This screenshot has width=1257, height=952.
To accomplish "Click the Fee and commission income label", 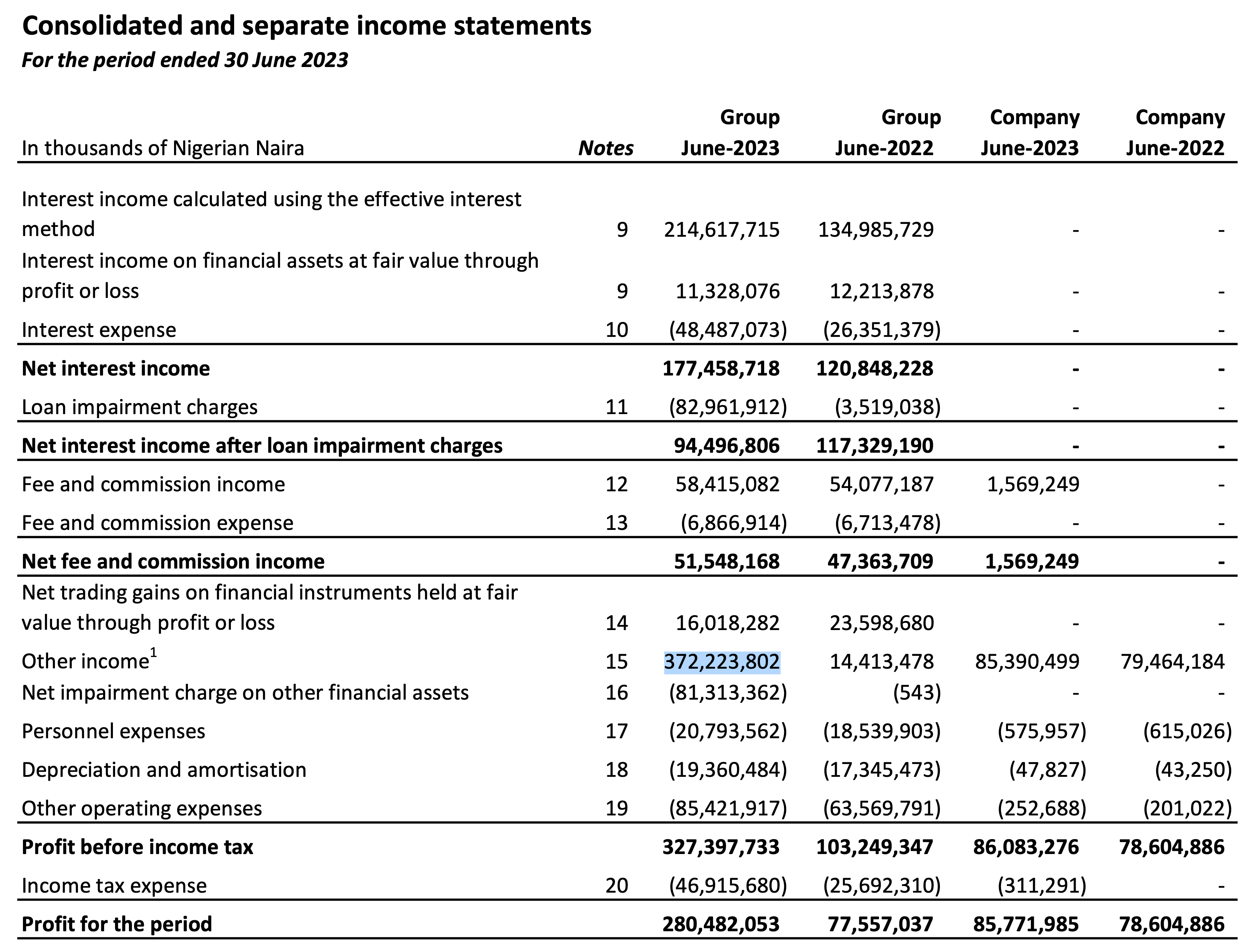I will tap(153, 485).
